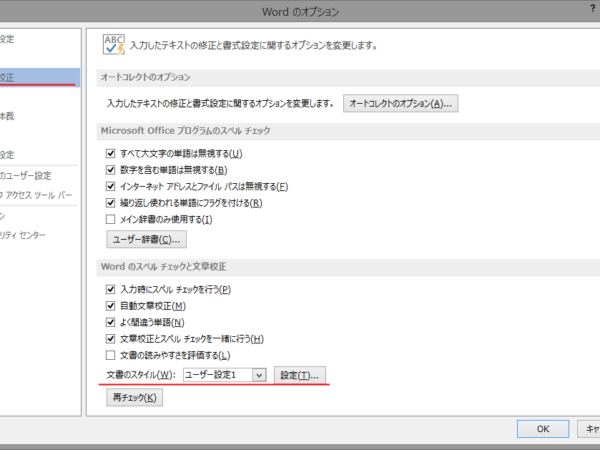
Task: Confirm with the OK button
Action: (543, 429)
